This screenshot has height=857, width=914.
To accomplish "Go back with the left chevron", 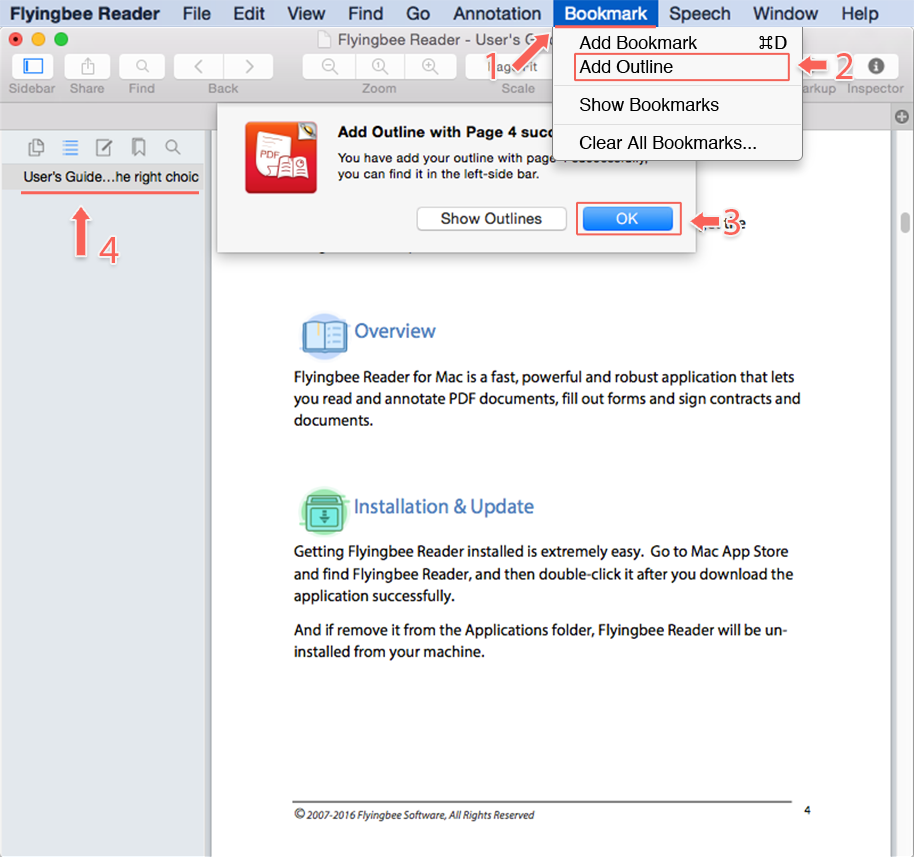I will pyautogui.click(x=198, y=66).
